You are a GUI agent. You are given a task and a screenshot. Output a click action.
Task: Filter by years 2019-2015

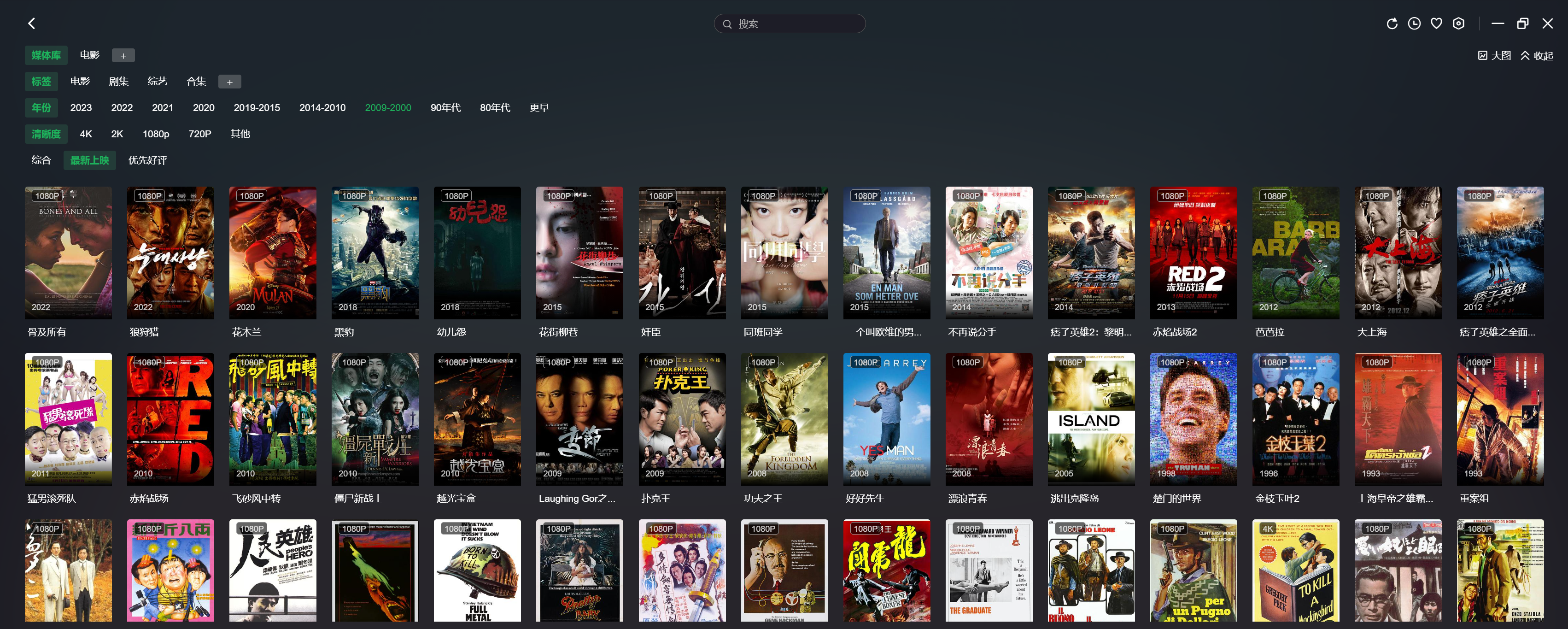point(257,108)
